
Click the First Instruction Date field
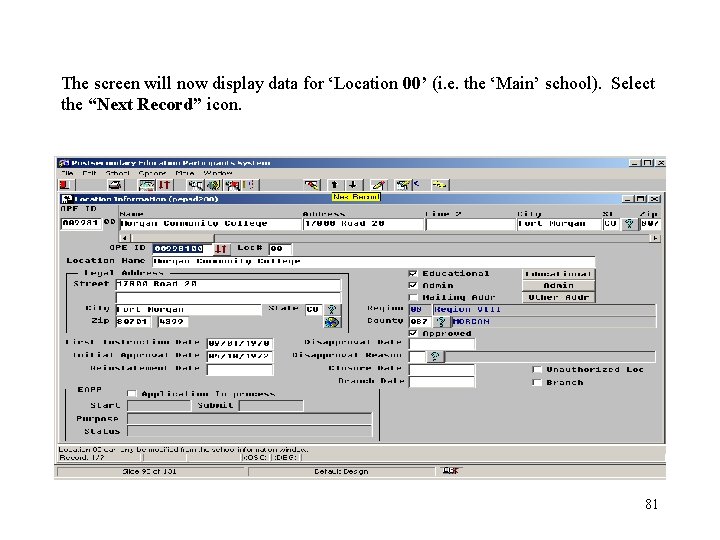(x=240, y=343)
